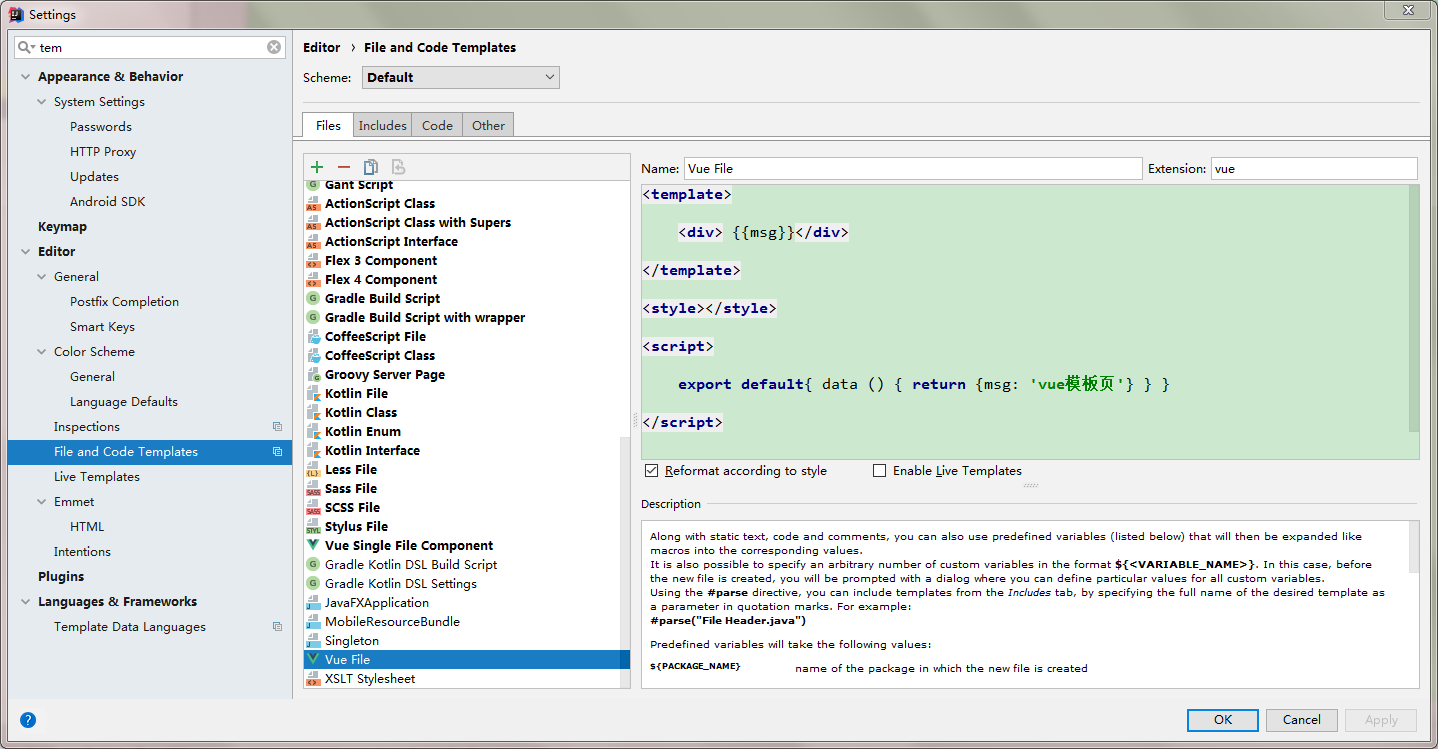Screen dimensions: 1438x749
Task: Open Android SDK settings
Action: click(108, 202)
